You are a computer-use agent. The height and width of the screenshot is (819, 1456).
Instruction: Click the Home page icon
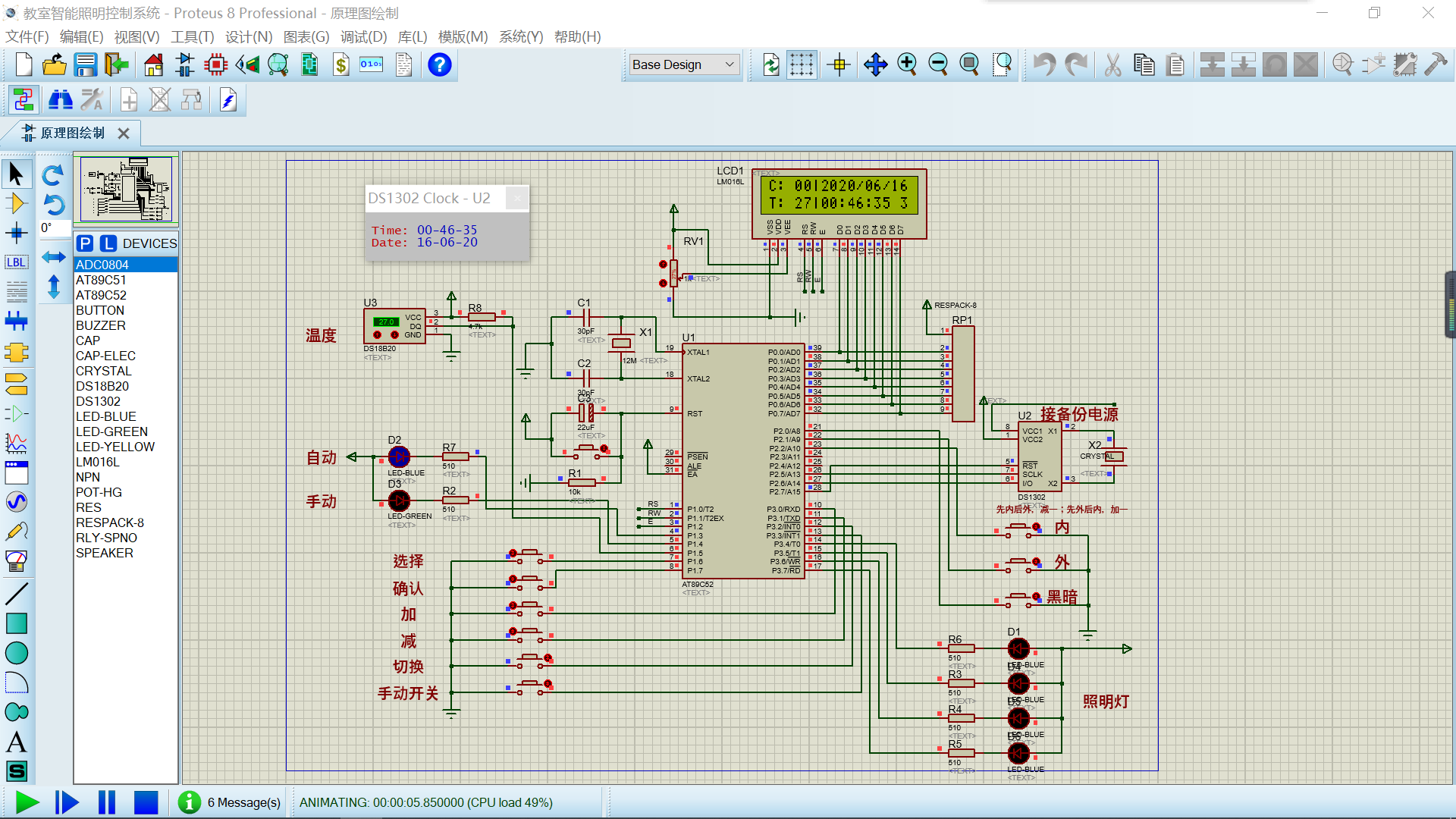pyautogui.click(x=154, y=65)
